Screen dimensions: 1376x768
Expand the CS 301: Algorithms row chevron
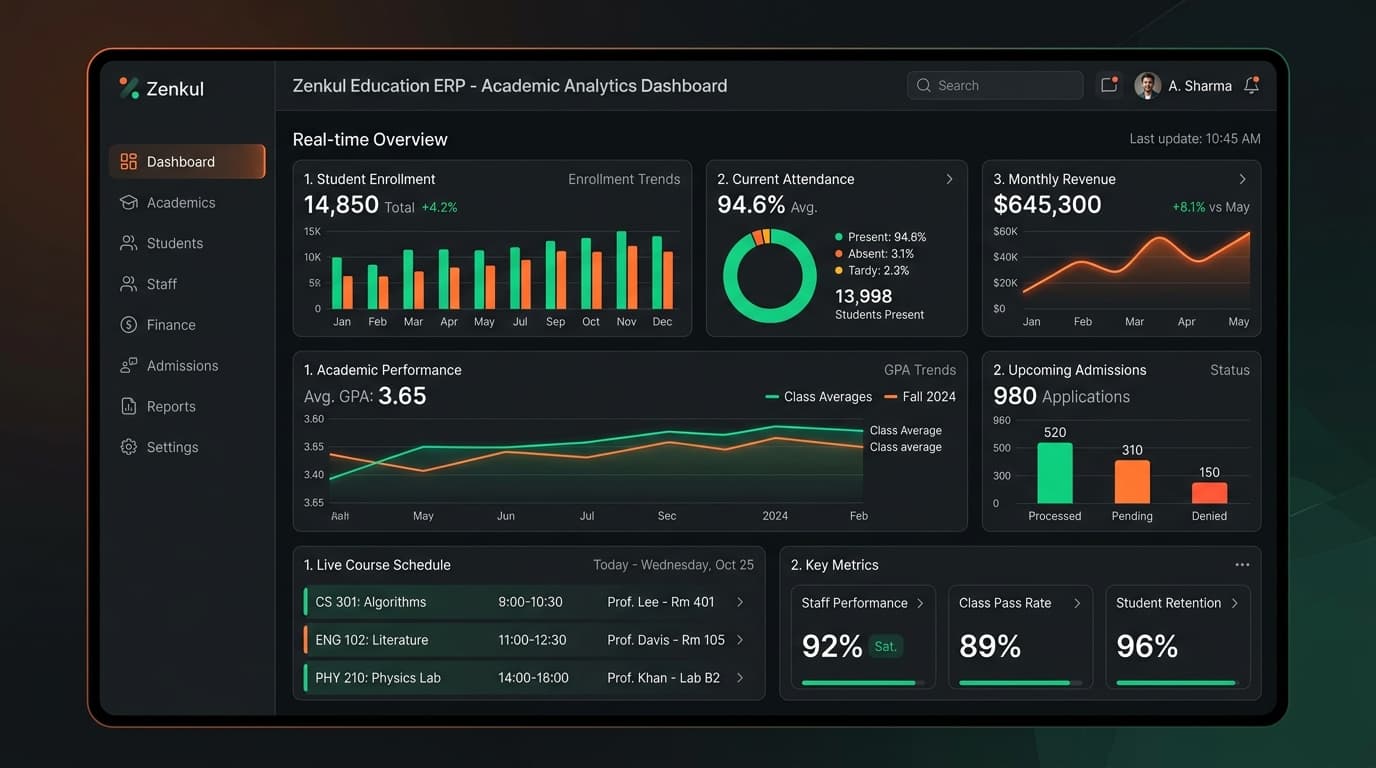(740, 602)
